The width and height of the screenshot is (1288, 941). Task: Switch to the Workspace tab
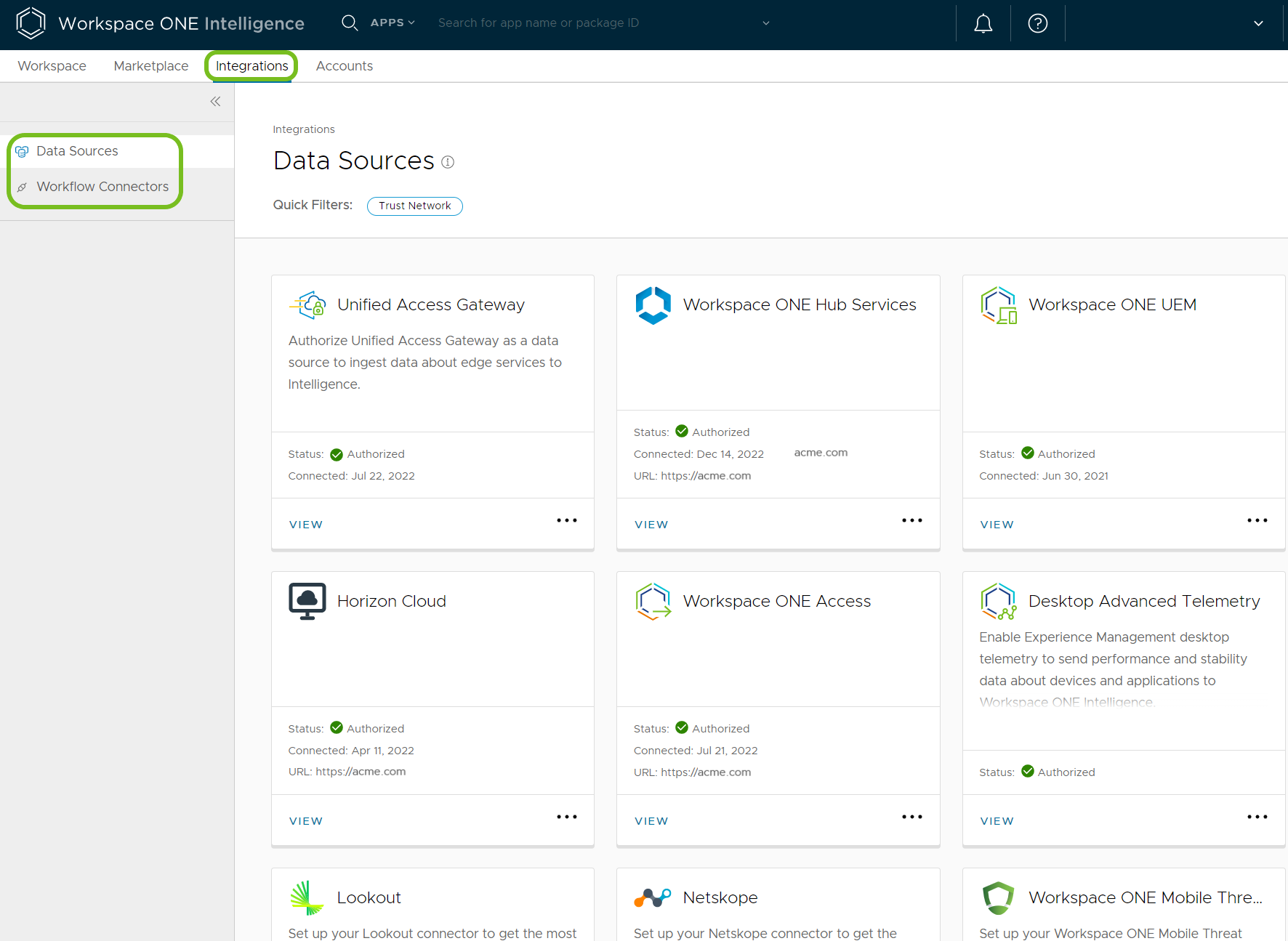(x=52, y=66)
